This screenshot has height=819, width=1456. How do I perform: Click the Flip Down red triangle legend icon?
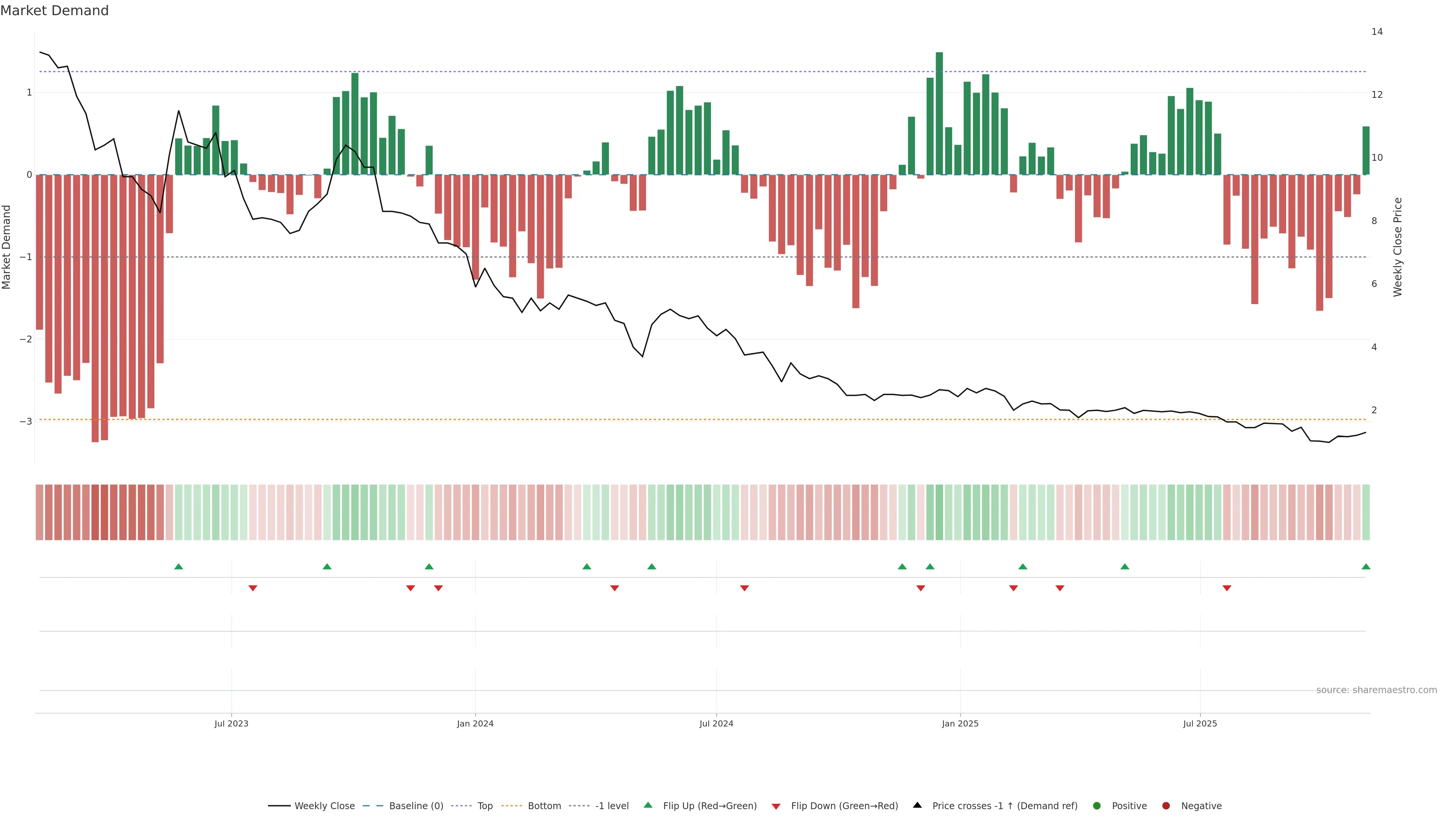click(x=776, y=806)
